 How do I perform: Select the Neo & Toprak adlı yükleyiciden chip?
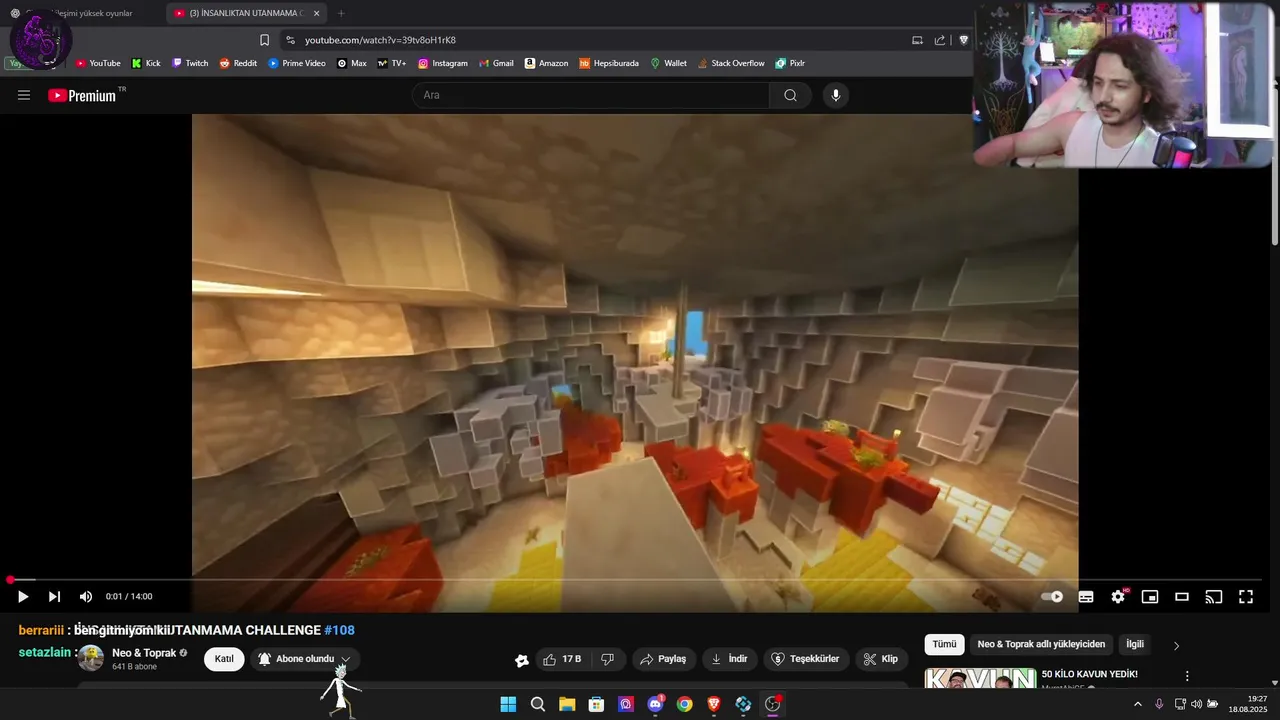pyautogui.click(x=1041, y=645)
